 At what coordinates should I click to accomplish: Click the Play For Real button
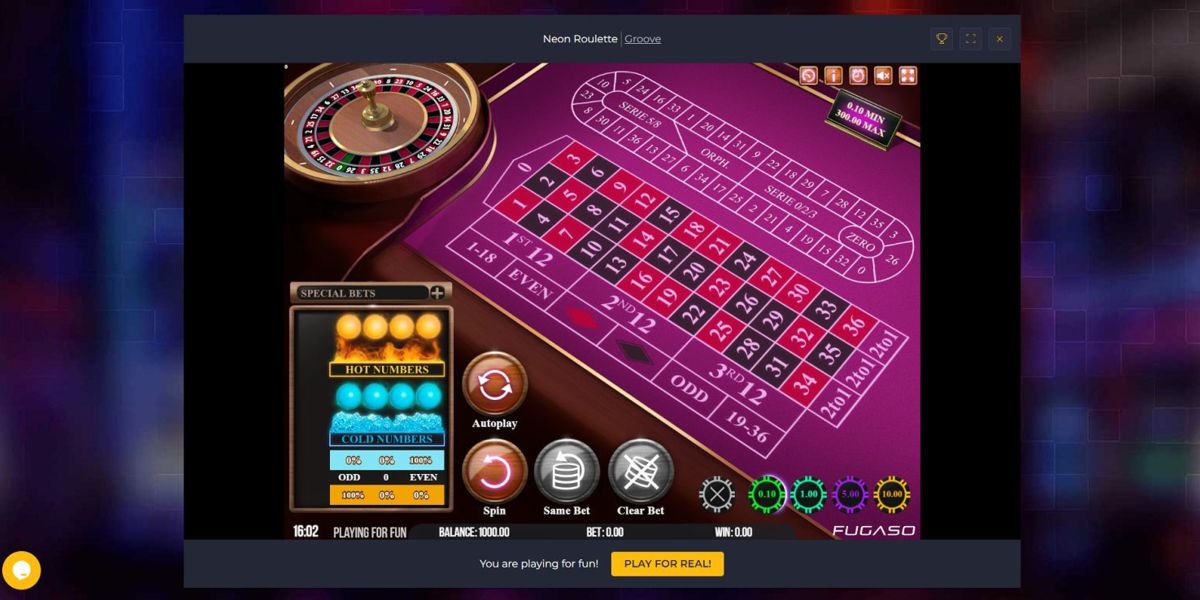pyautogui.click(x=667, y=564)
